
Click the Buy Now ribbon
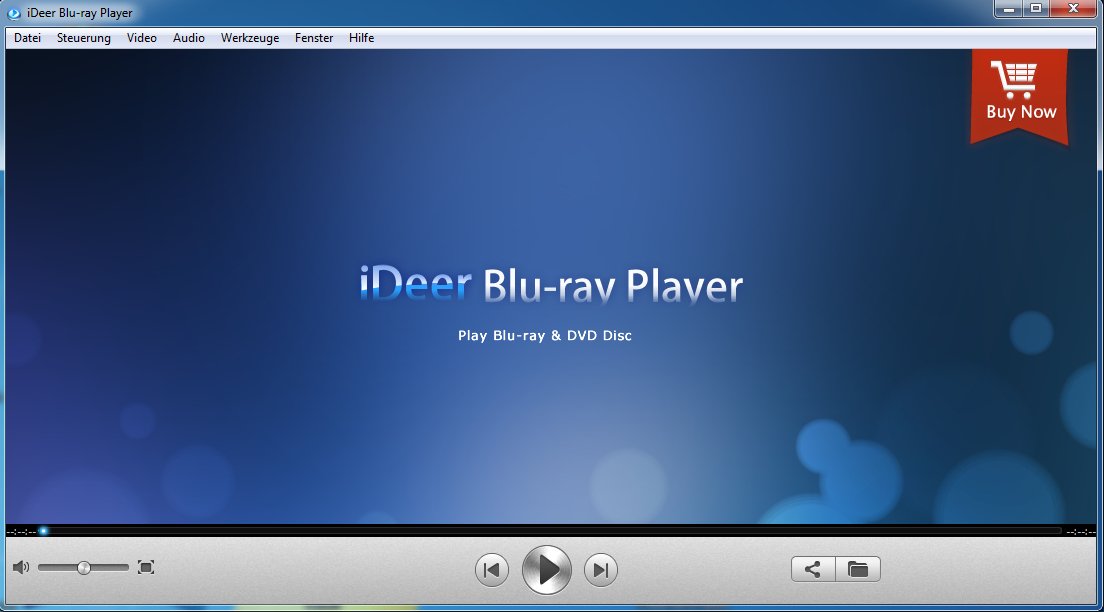(x=1020, y=97)
